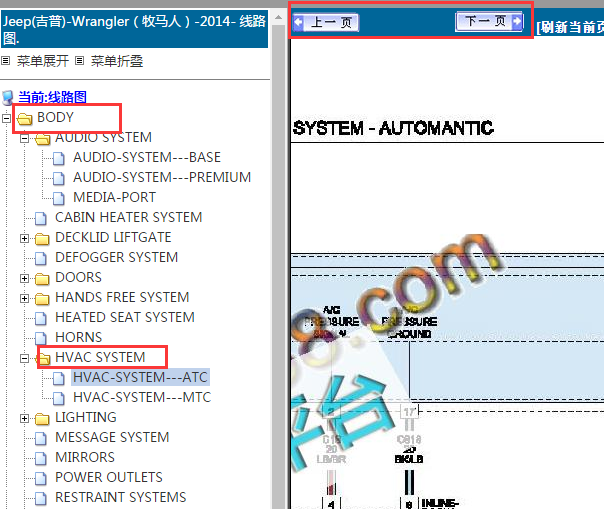Open HVAC-SYSTEM---MTC document icon
The image size is (604, 509).
59,398
